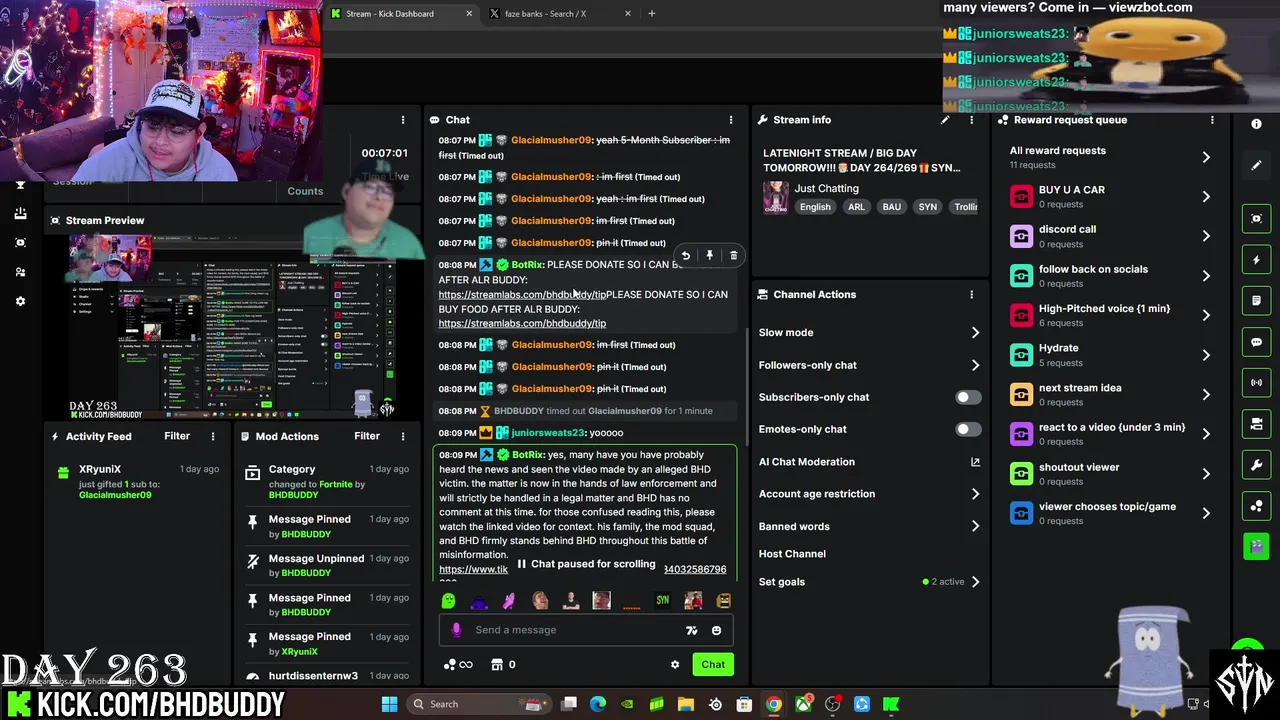1280x720 pixels.
Task: Open Reward request queue three-dot menu
Action: (x=1212, y=120)
